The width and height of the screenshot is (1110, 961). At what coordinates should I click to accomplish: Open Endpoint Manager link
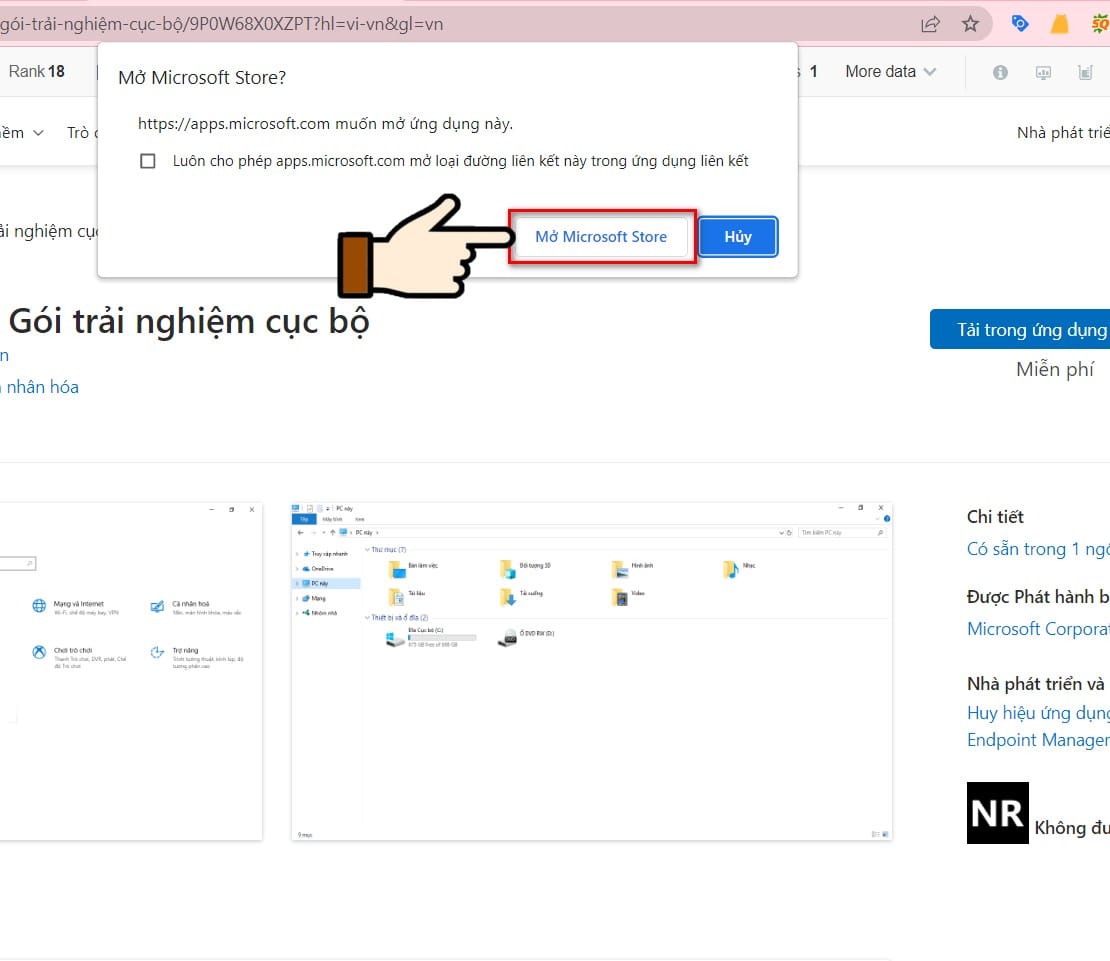click(1038, 740)
